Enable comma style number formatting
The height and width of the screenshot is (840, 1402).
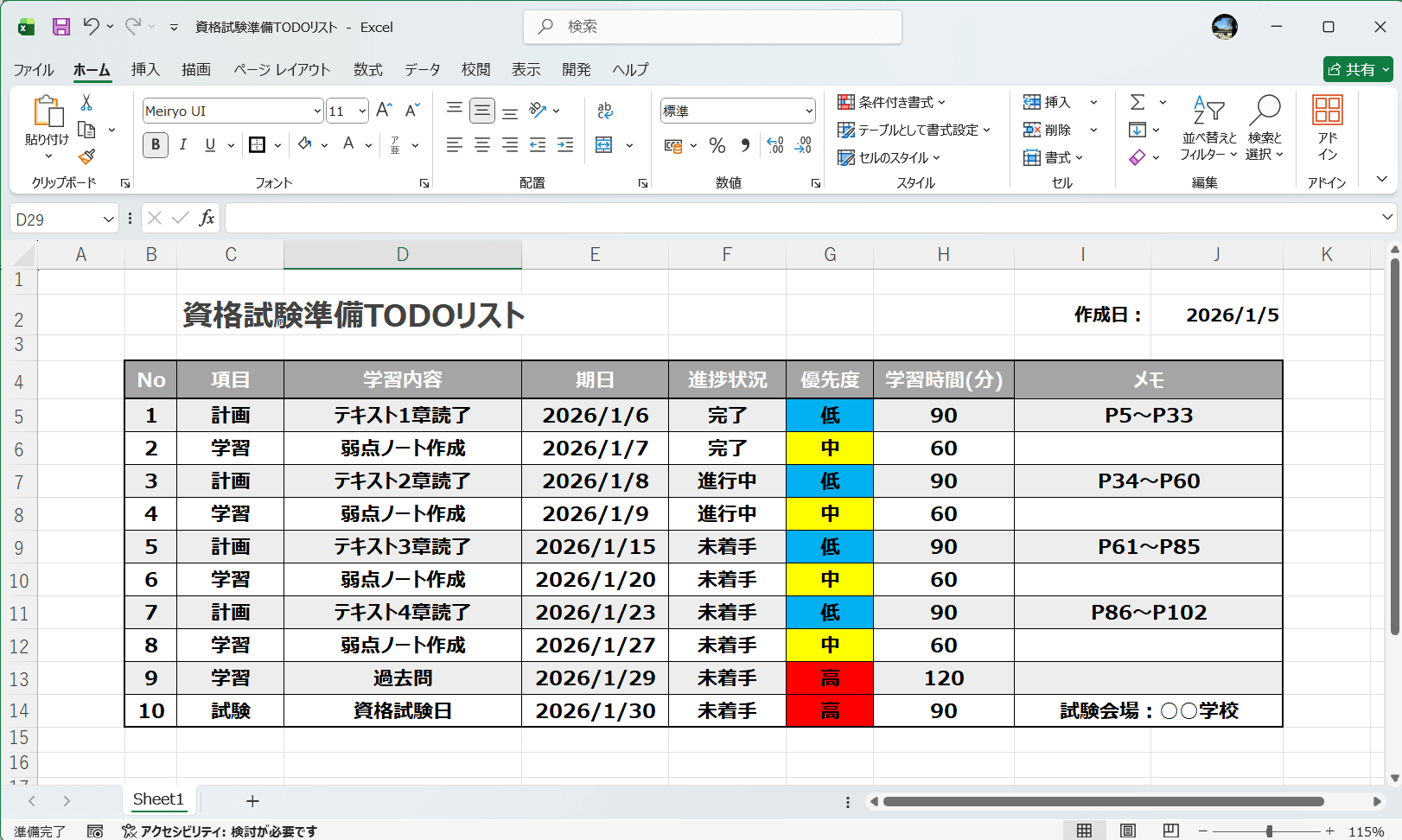coord(745,145)
